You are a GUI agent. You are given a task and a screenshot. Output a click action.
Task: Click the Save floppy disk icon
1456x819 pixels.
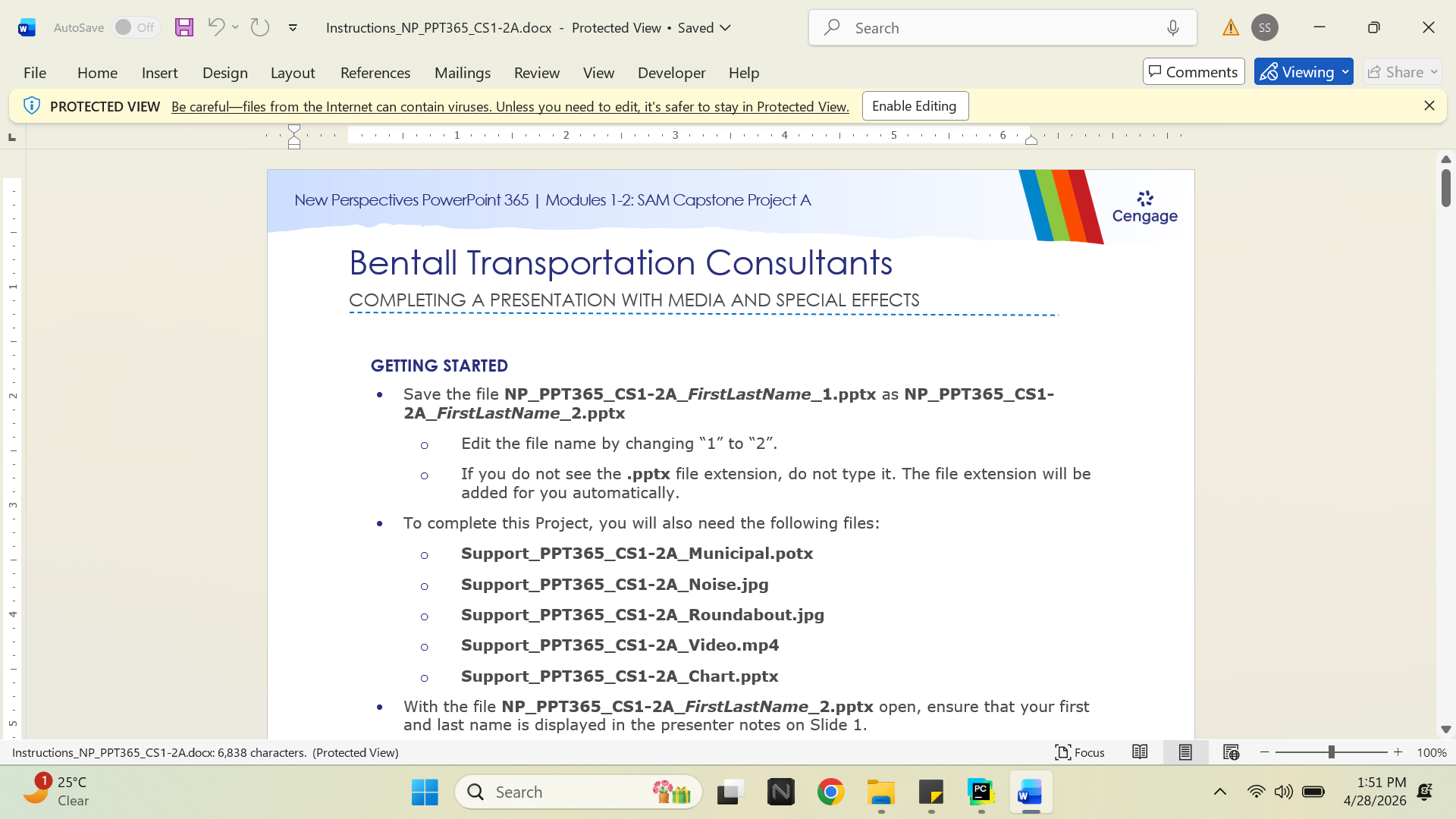click(x=184, y=27)
